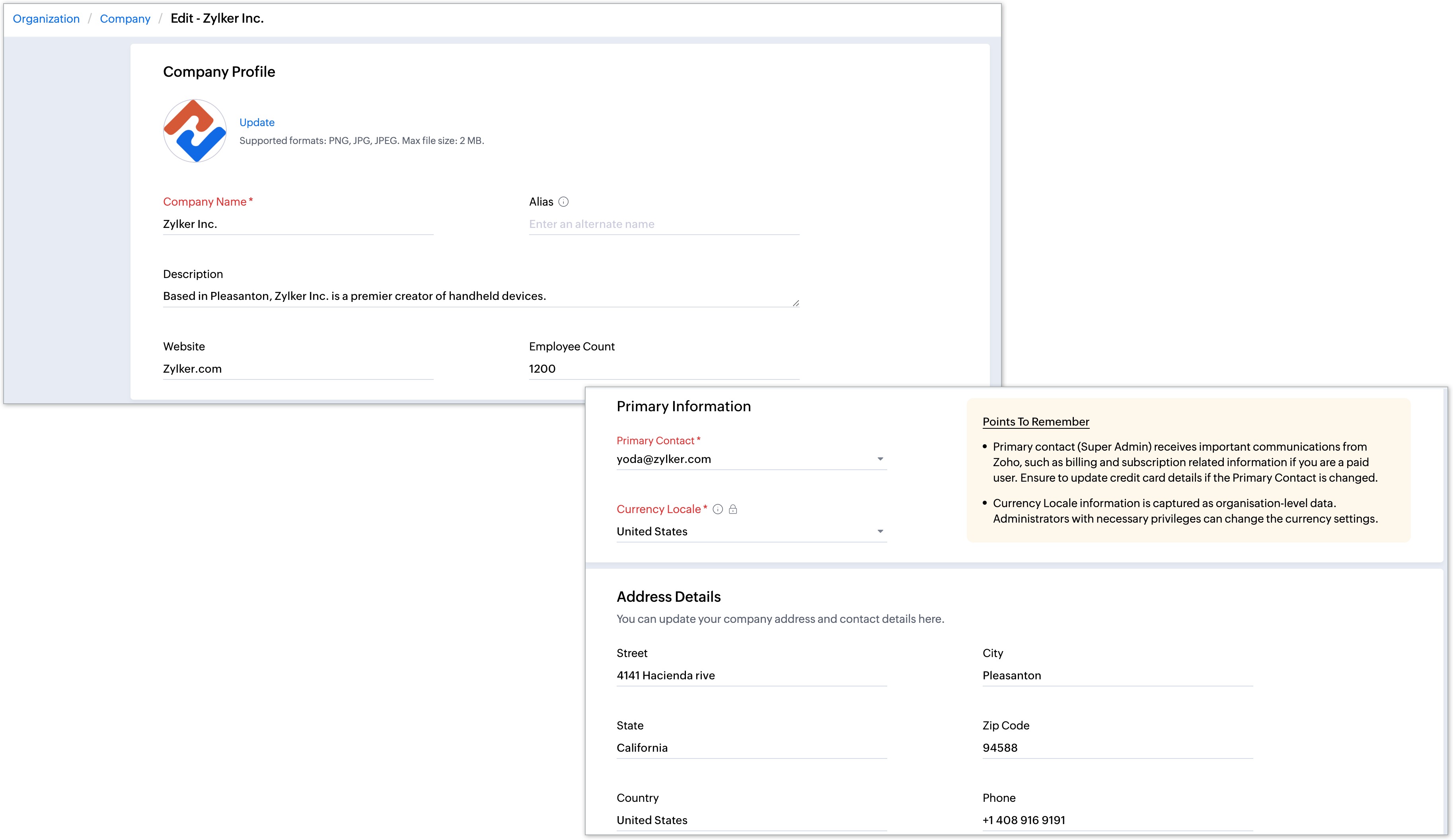Expand the Currency Locale dropdown arrow
The width and height of the screenshot is (1453, 840).
point(880,531)
